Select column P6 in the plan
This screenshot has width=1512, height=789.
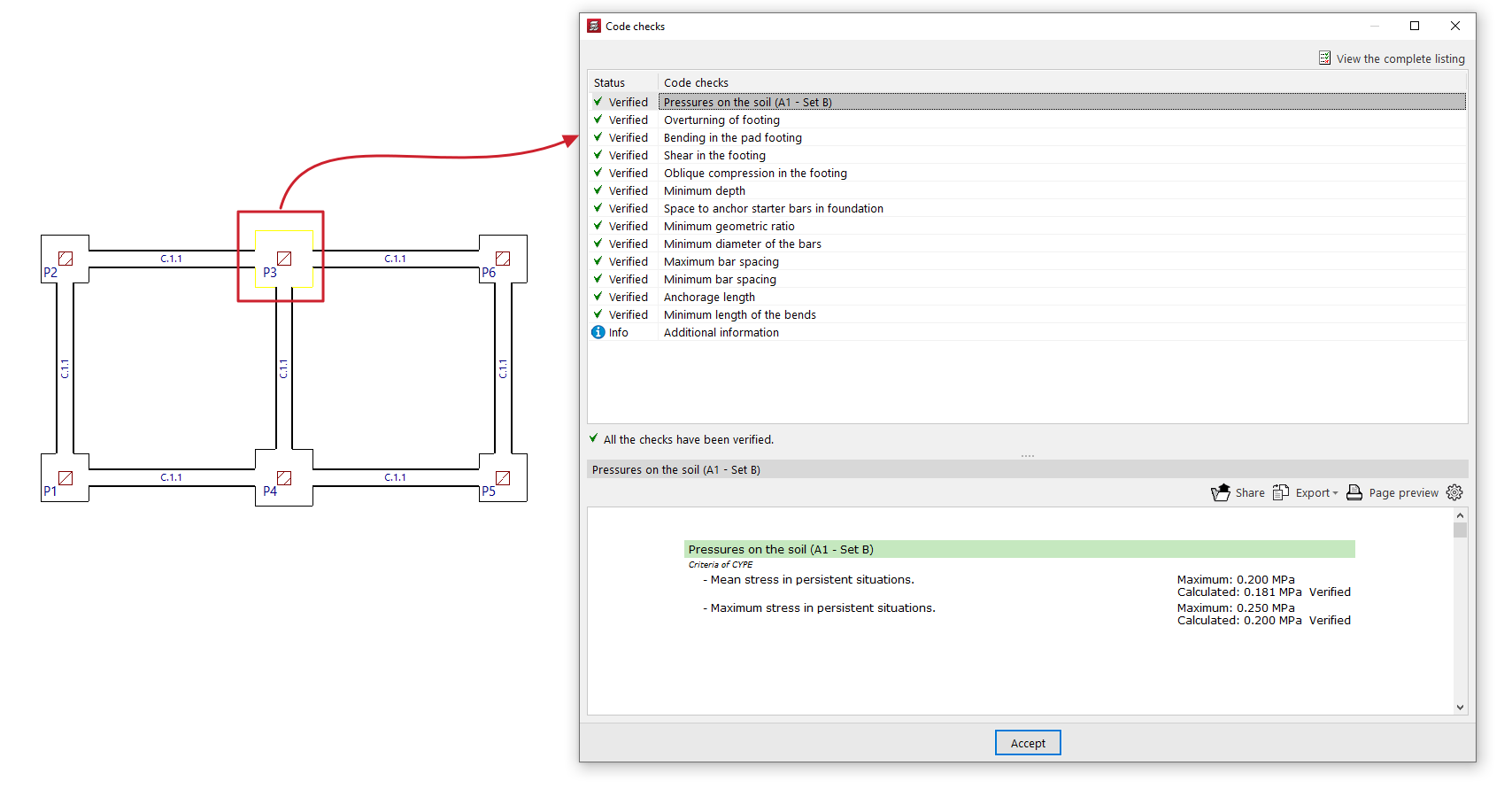(x=503, y=259)
